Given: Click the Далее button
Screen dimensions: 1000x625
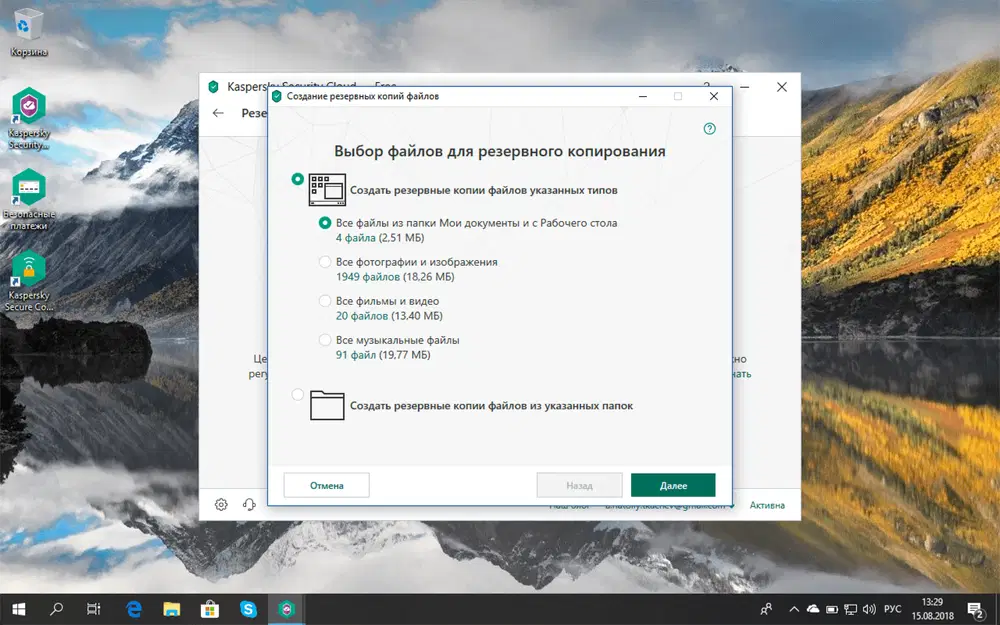Looking at the screenshot, I should coord(673,485).
